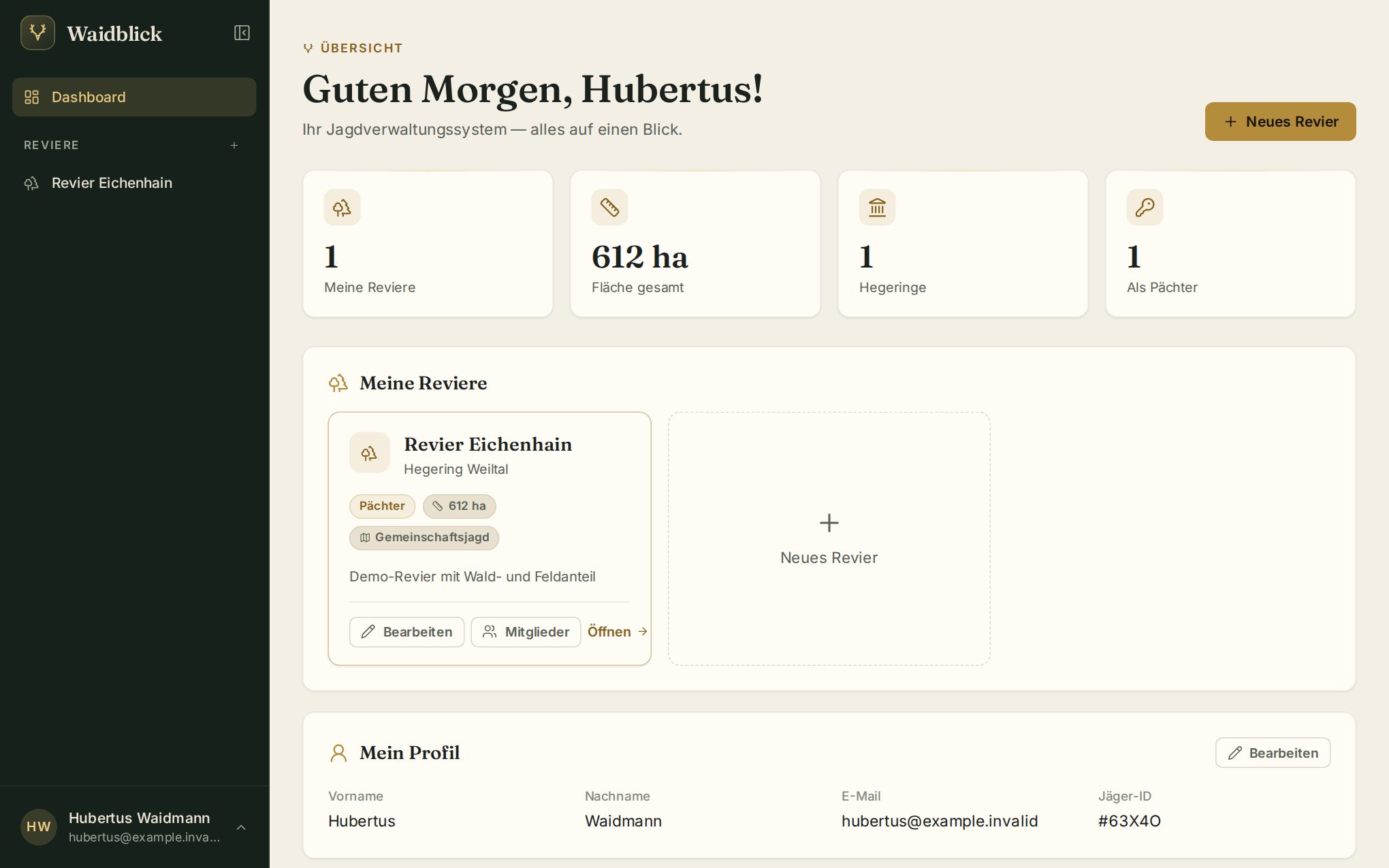Click the Öffnen link with arrow

click(617, 632)
